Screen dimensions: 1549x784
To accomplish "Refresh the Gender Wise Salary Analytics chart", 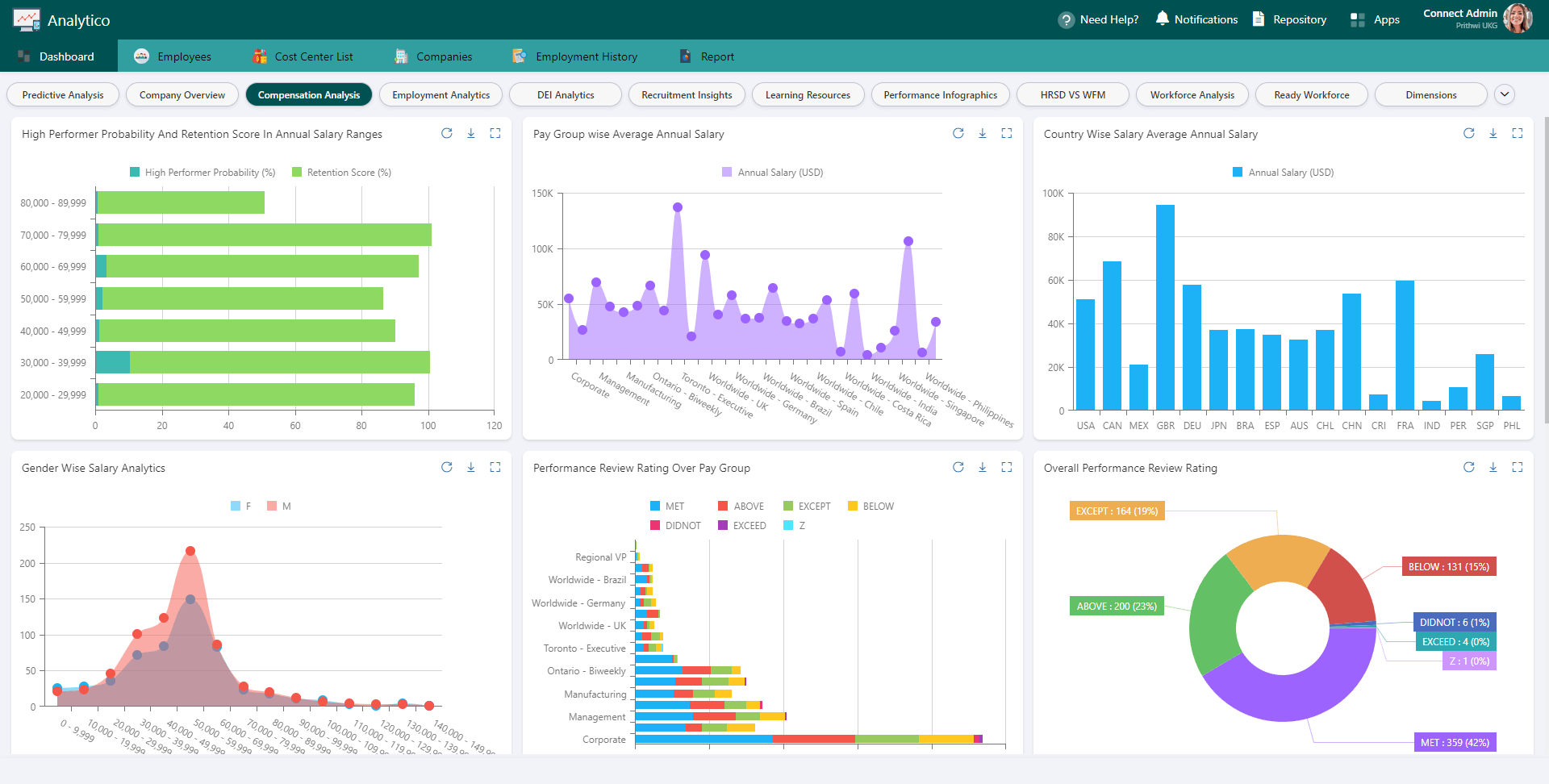I will [x=447, y=467].
